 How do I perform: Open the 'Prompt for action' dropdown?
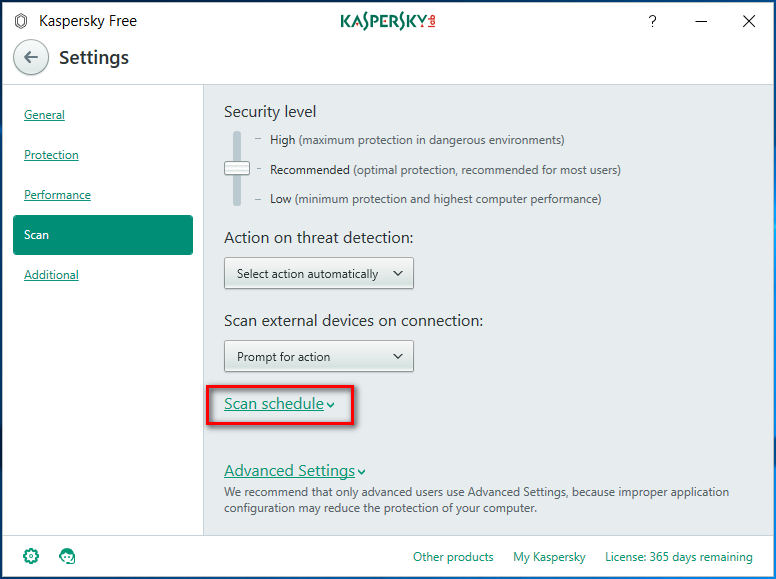(318, 356)
